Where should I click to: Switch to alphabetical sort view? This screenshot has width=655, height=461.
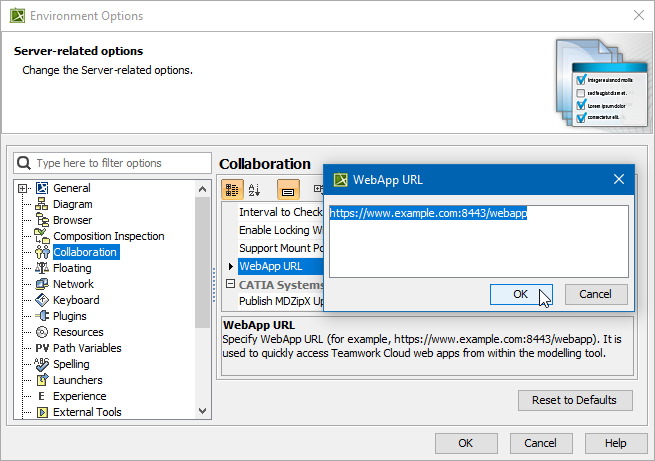255,189
